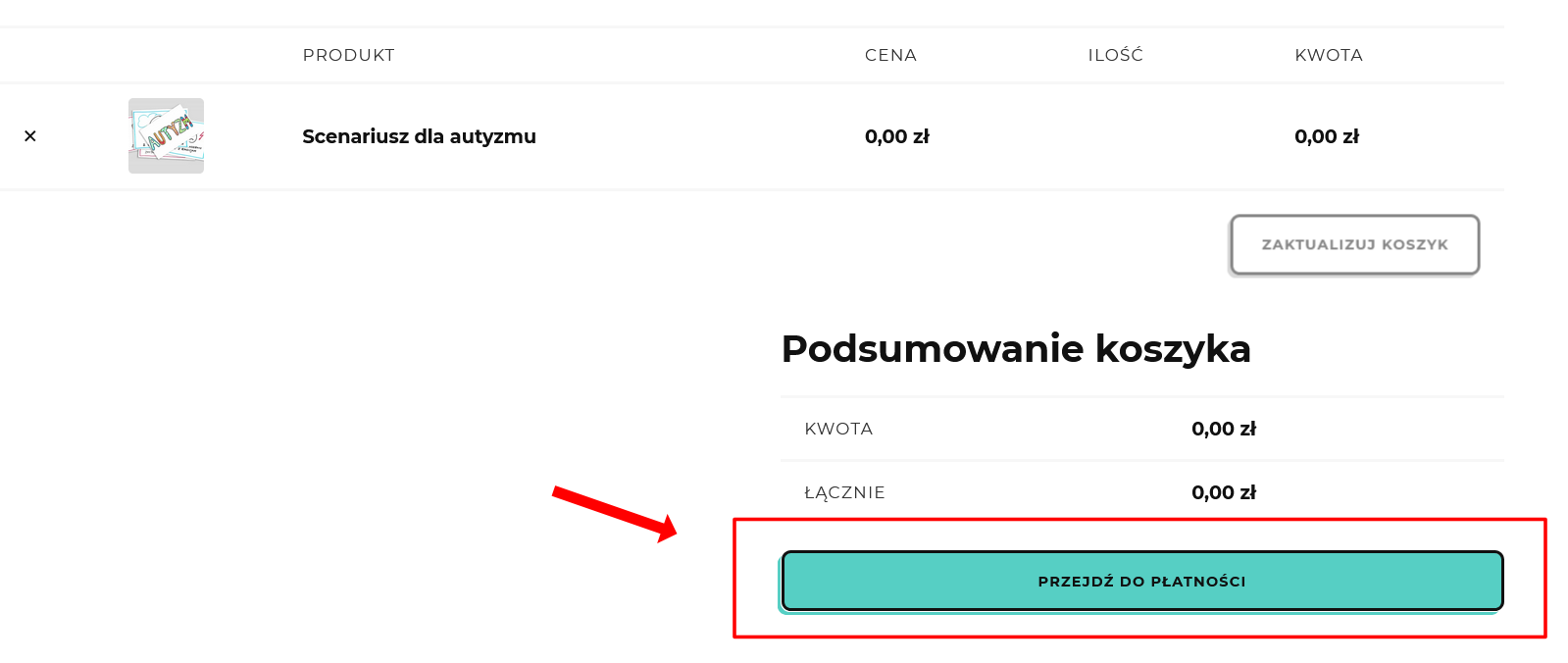The height and width of the screenshot is (663, 1568).
Task: Click the summary KWOTA value 0,00 zł
Action: [x=1223, y=429]
